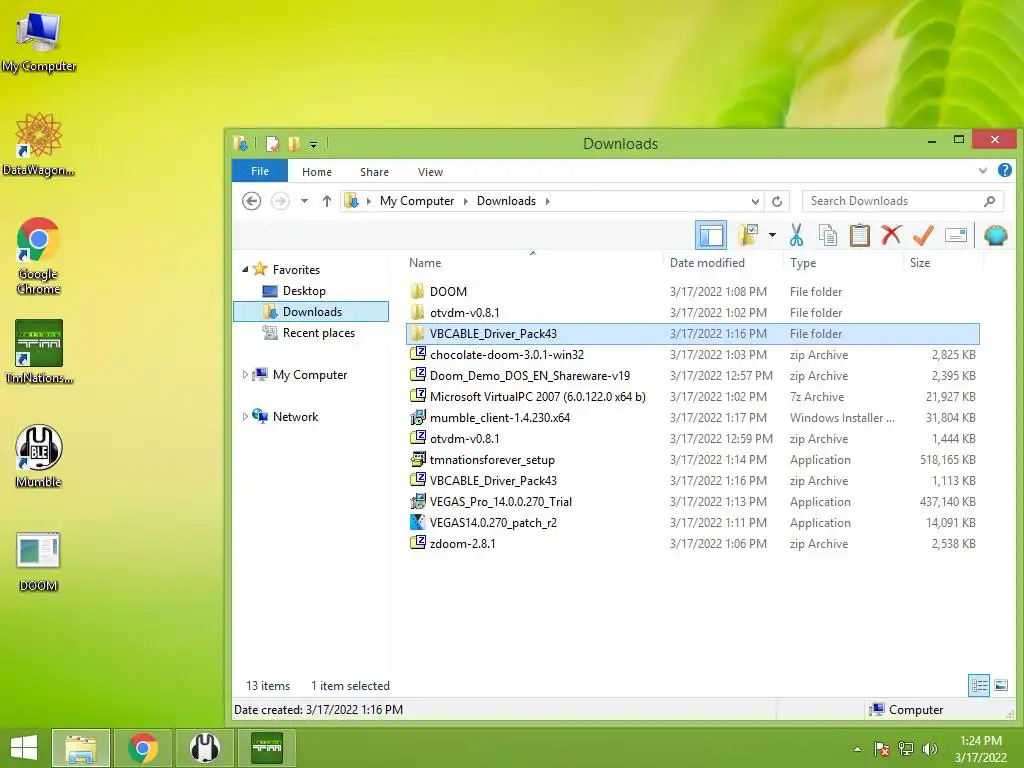Toggle the navigation pane toolbar button
Viewport: 1024px width, 768px height.
tap(711, 235)
